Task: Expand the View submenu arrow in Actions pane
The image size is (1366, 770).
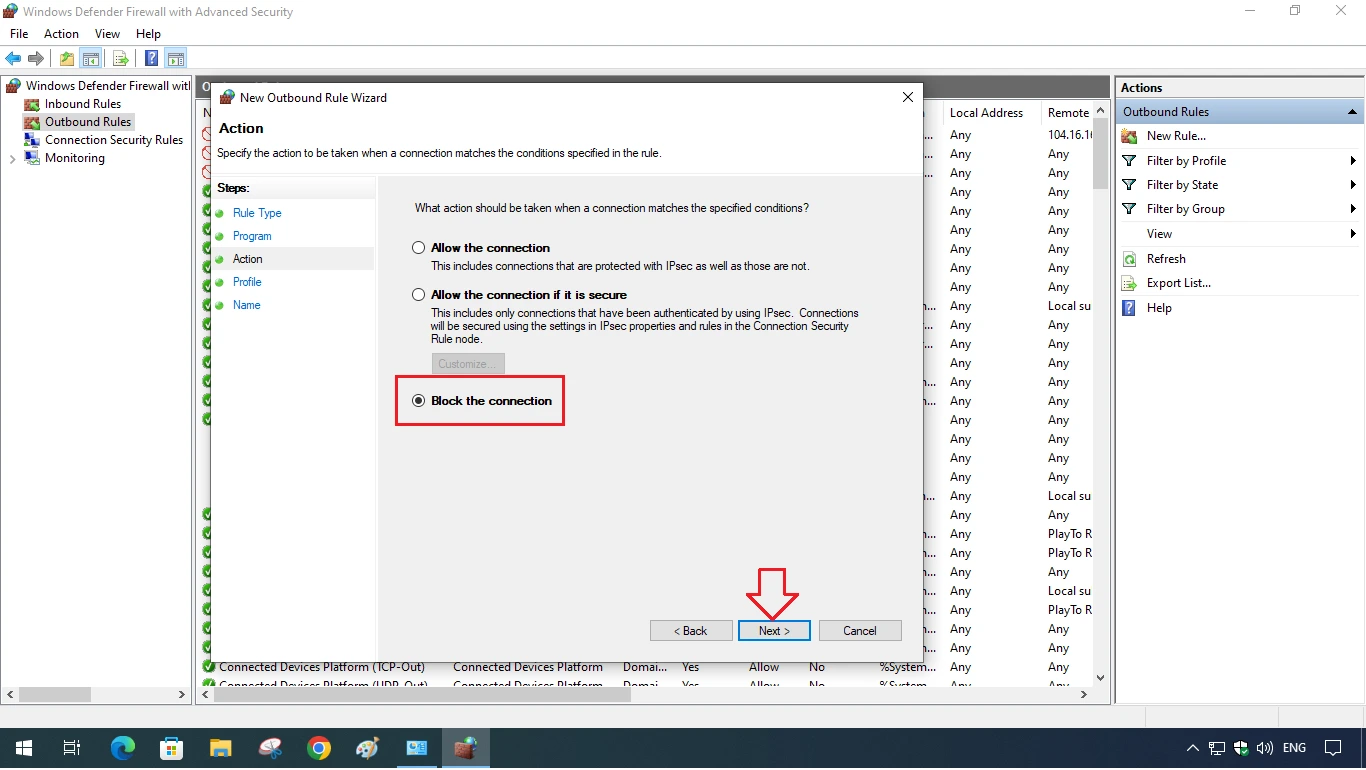Action: [1352, 234]
